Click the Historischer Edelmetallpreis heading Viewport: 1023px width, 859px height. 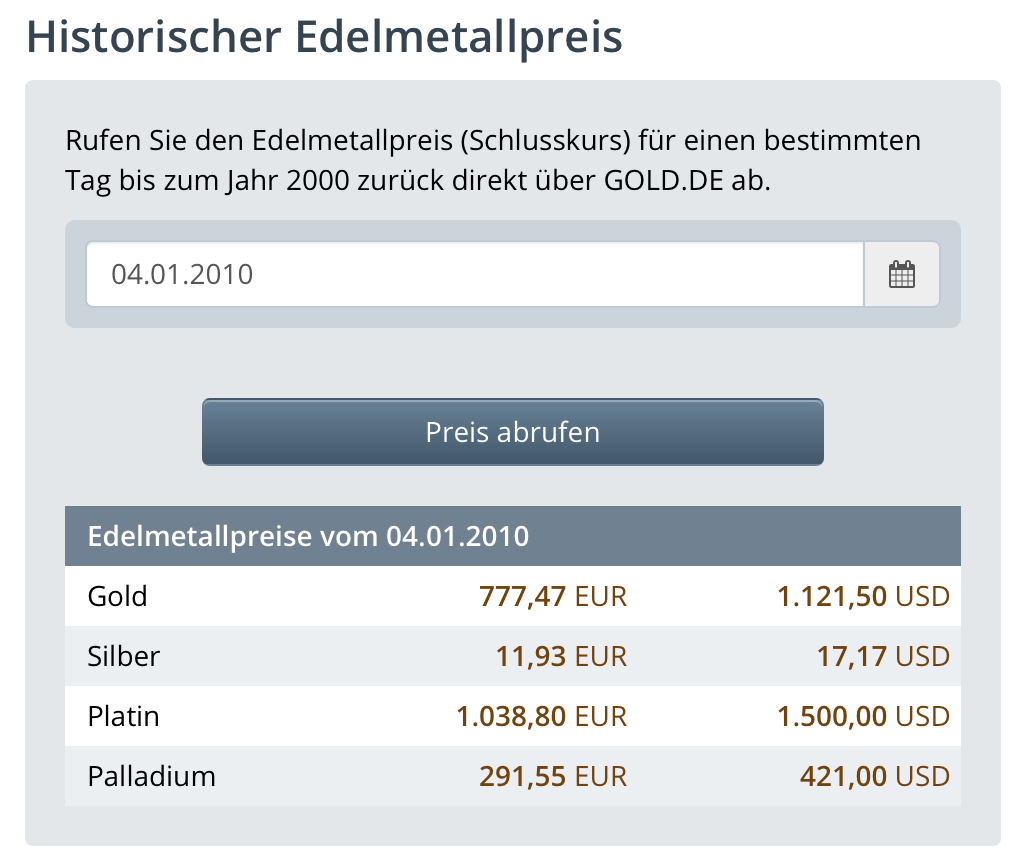pyautogui.click(x=325, y=37)
